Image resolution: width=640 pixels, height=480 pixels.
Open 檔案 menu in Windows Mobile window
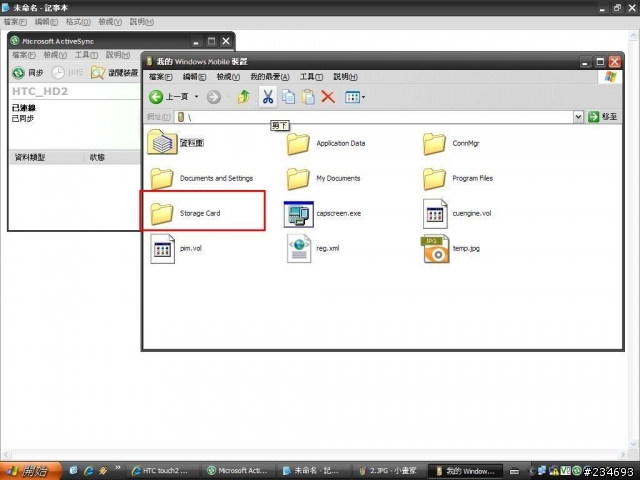[160, 77]
